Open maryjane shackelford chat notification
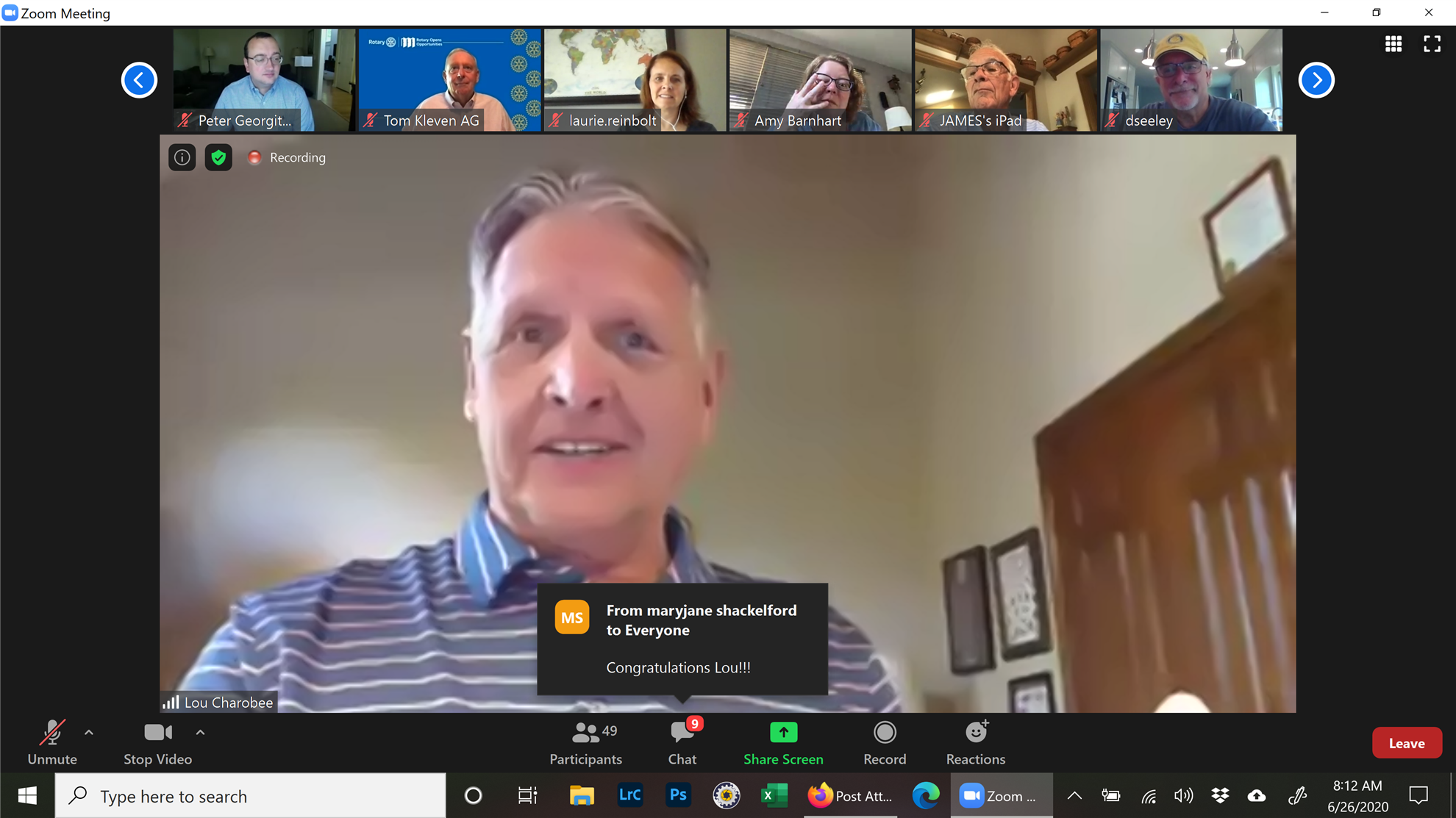 [682, 639]
